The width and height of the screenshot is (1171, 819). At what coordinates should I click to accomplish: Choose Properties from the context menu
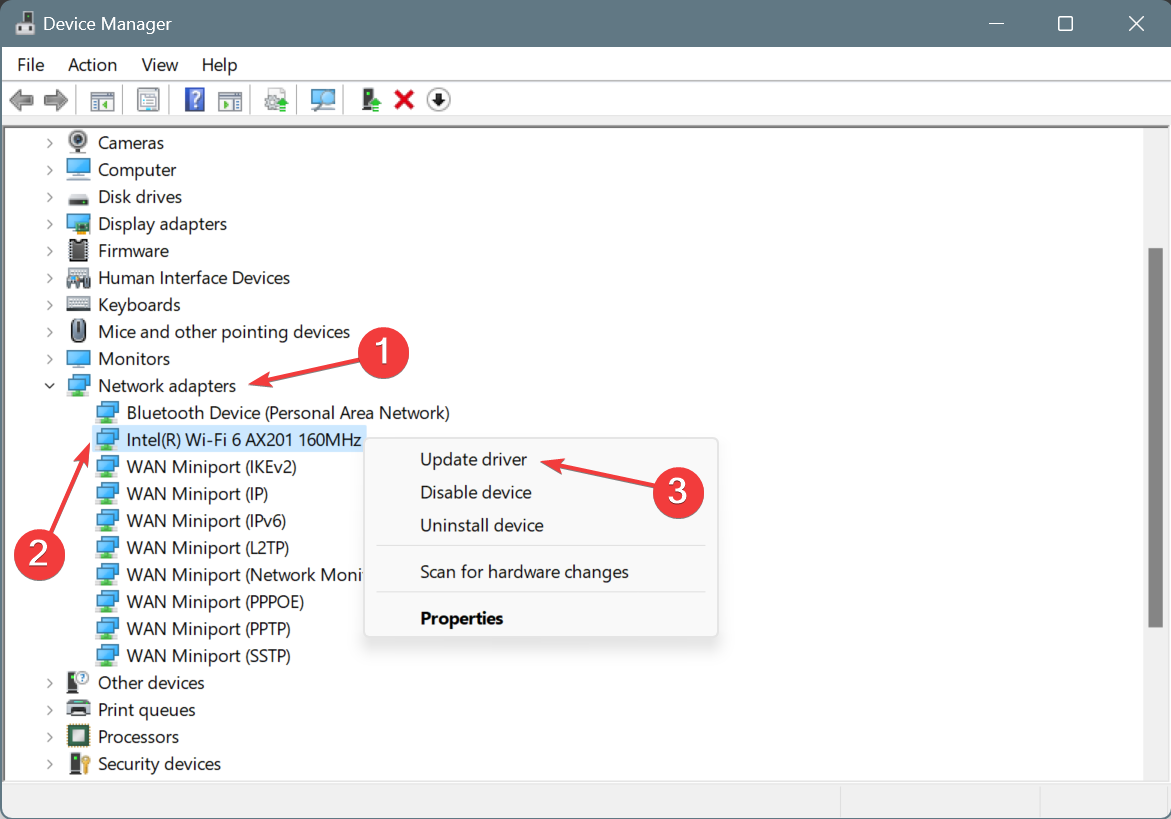(462, 618)
